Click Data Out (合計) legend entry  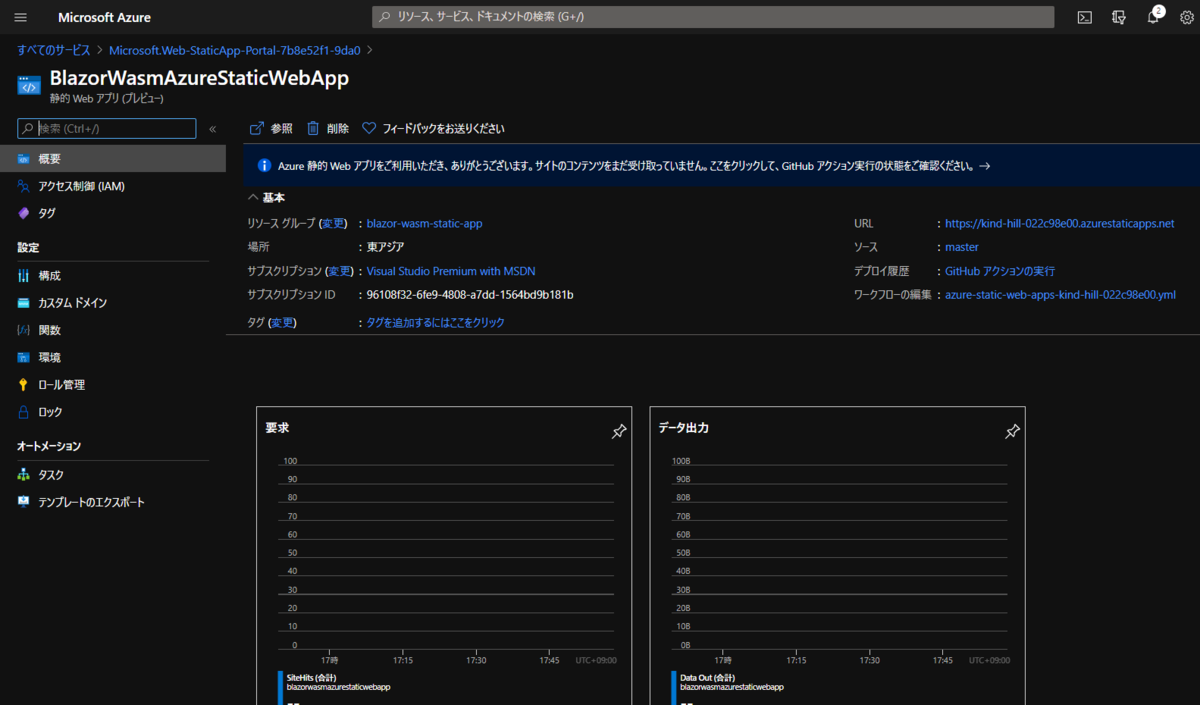click(708, 677)
